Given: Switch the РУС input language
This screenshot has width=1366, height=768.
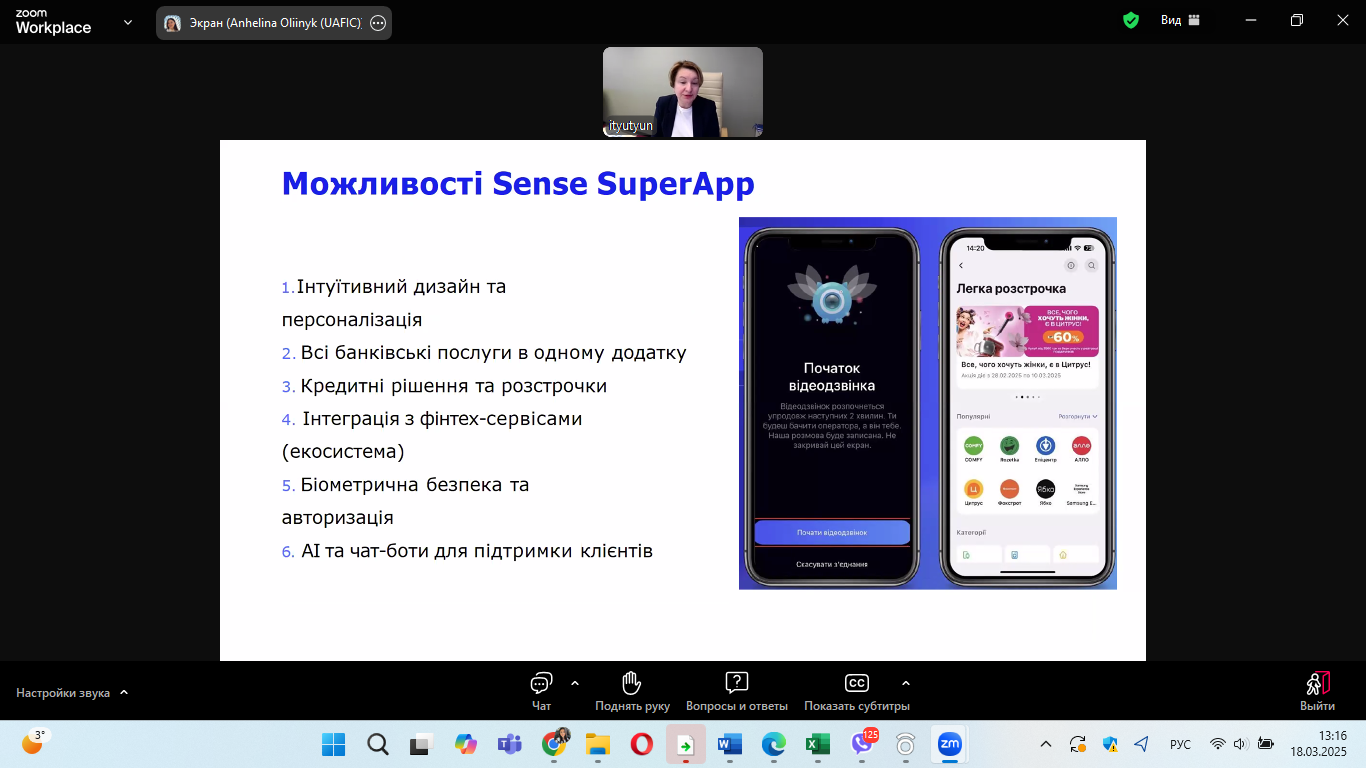Looking at the screenshot, I should (1180, 744).
